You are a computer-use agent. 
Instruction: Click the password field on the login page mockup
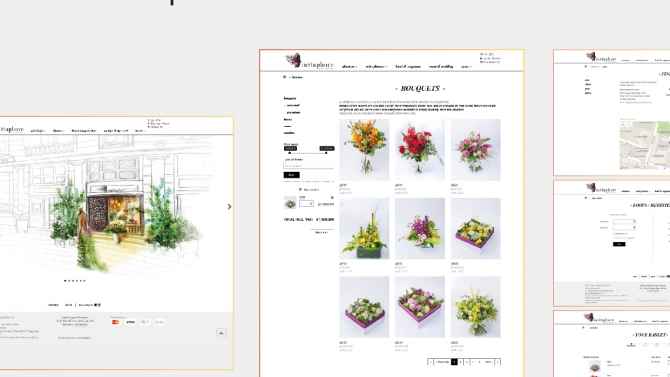[624, 227]
